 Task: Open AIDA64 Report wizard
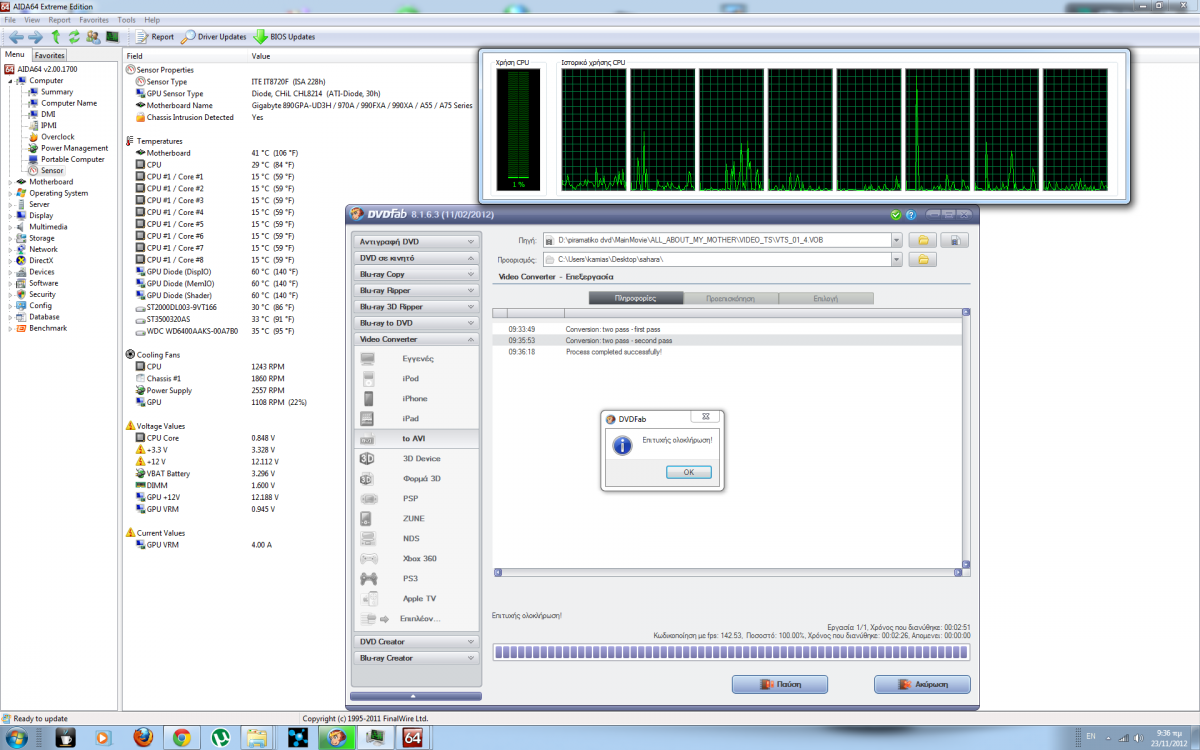[x=154, y=37]
